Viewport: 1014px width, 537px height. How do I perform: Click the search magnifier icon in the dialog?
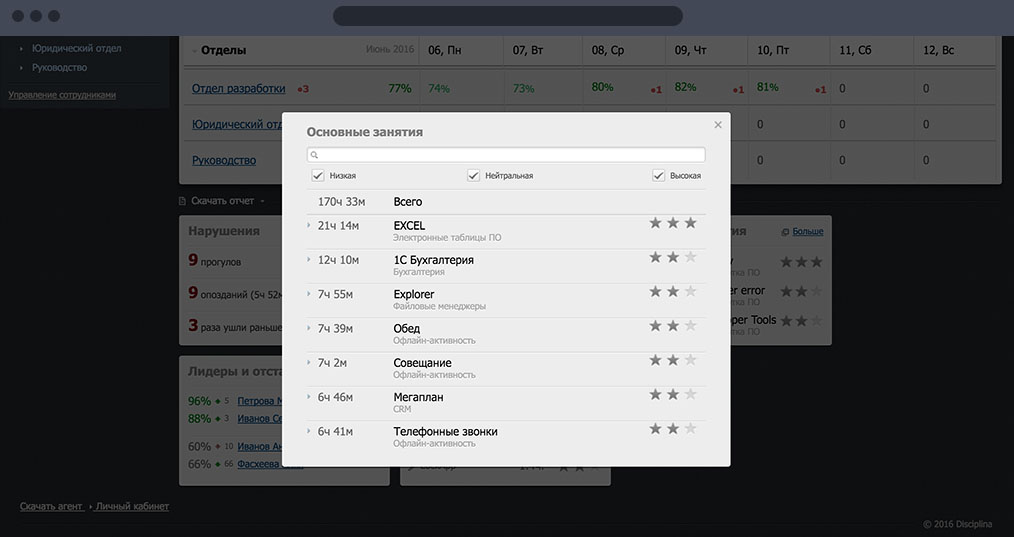click(314, 155)
